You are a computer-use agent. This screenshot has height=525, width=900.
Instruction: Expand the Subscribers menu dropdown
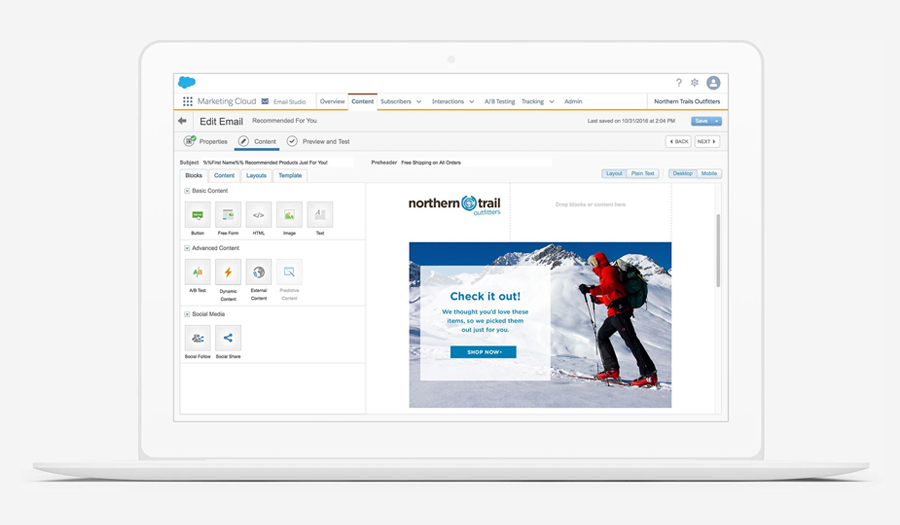click(x=419, y=102)
